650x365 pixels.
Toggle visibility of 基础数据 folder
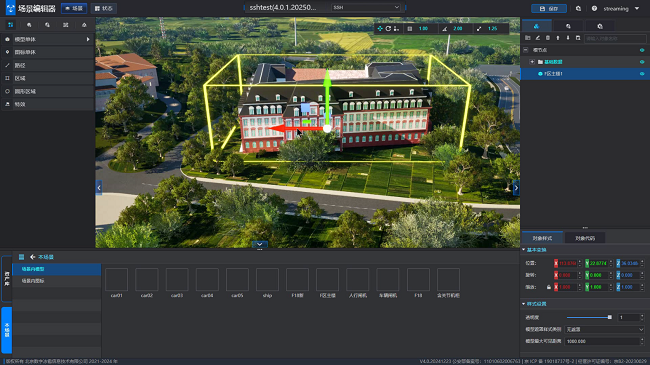point(642,62)
